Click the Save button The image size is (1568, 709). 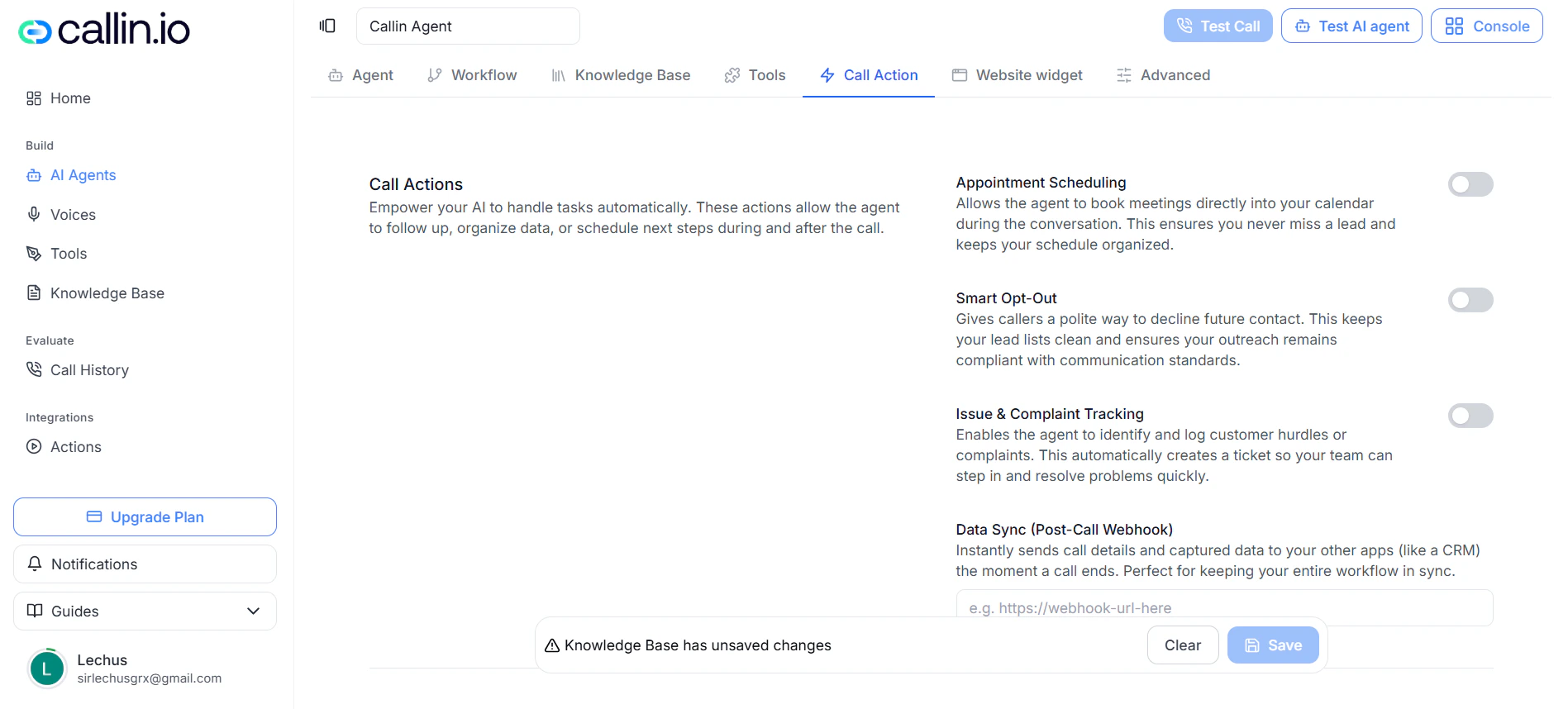pos(1273,645)
